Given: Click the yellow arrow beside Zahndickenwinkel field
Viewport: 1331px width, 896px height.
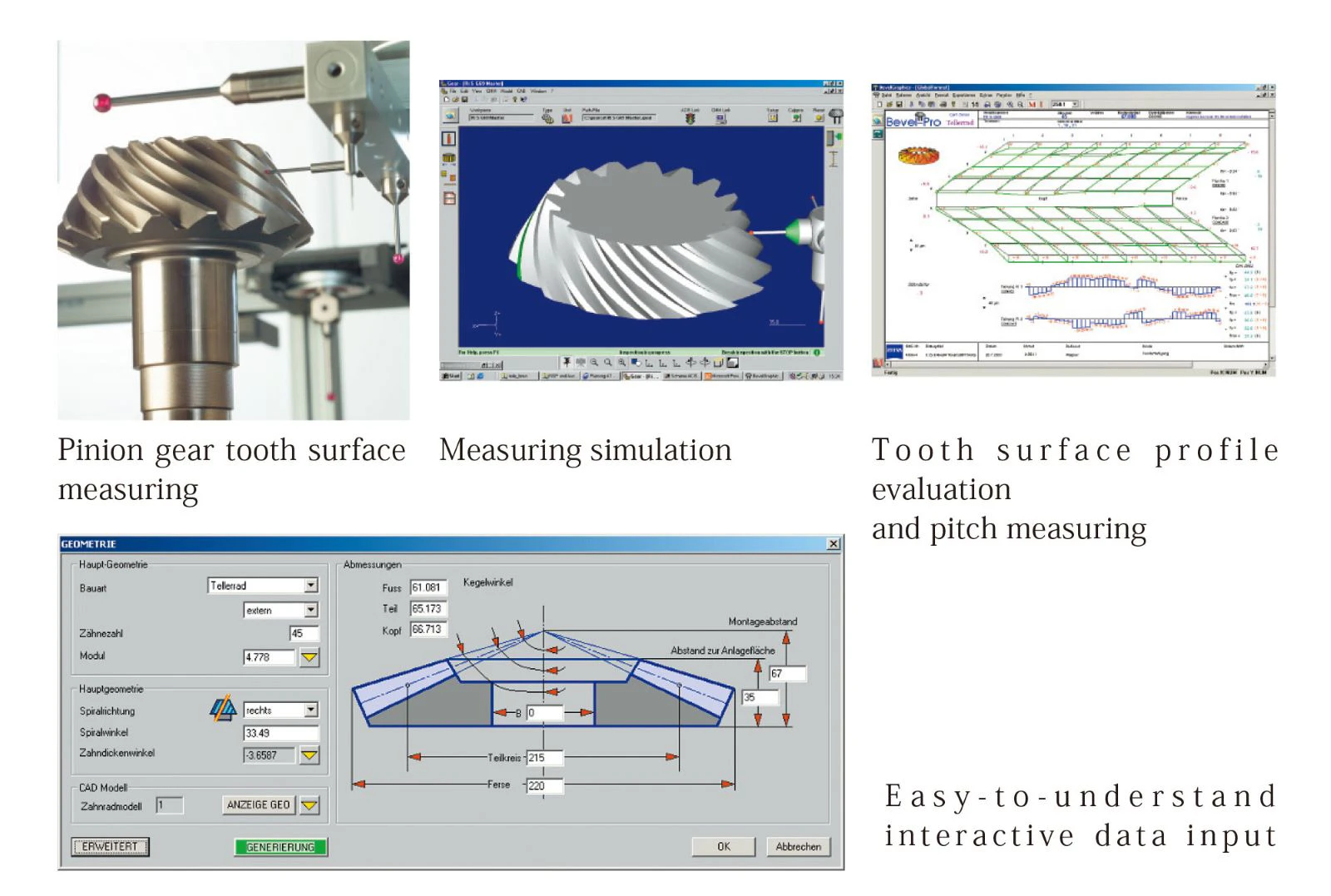Looking at the screenshot, I should (309, 755).
